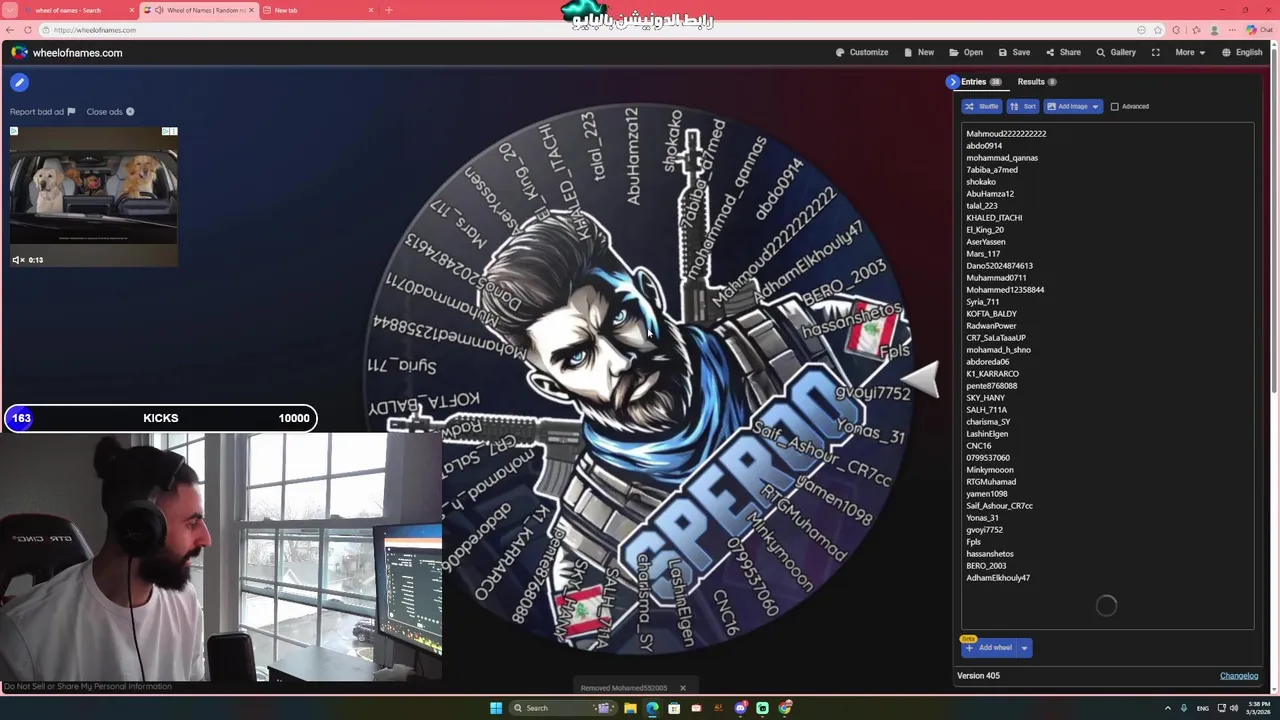
Task: Click Add image button
Action: pos(1066,106)
